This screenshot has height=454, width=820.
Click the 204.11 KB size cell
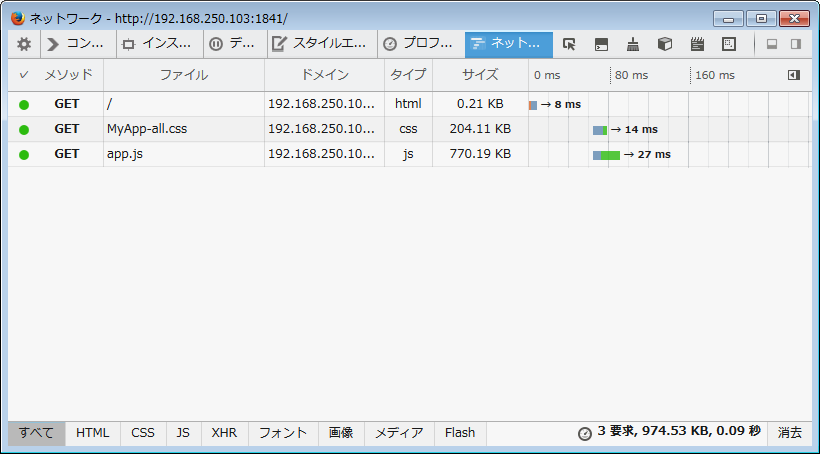(x=480, y=129)
